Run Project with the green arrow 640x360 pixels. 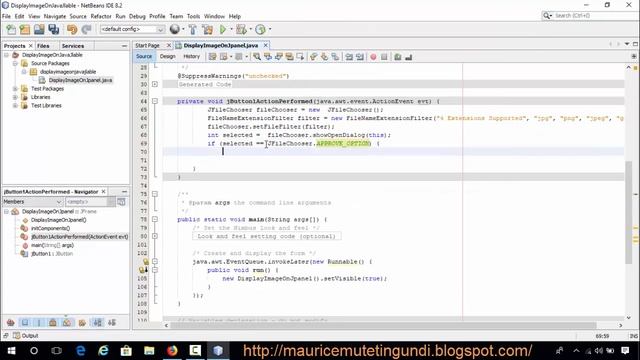pos(223,29)
